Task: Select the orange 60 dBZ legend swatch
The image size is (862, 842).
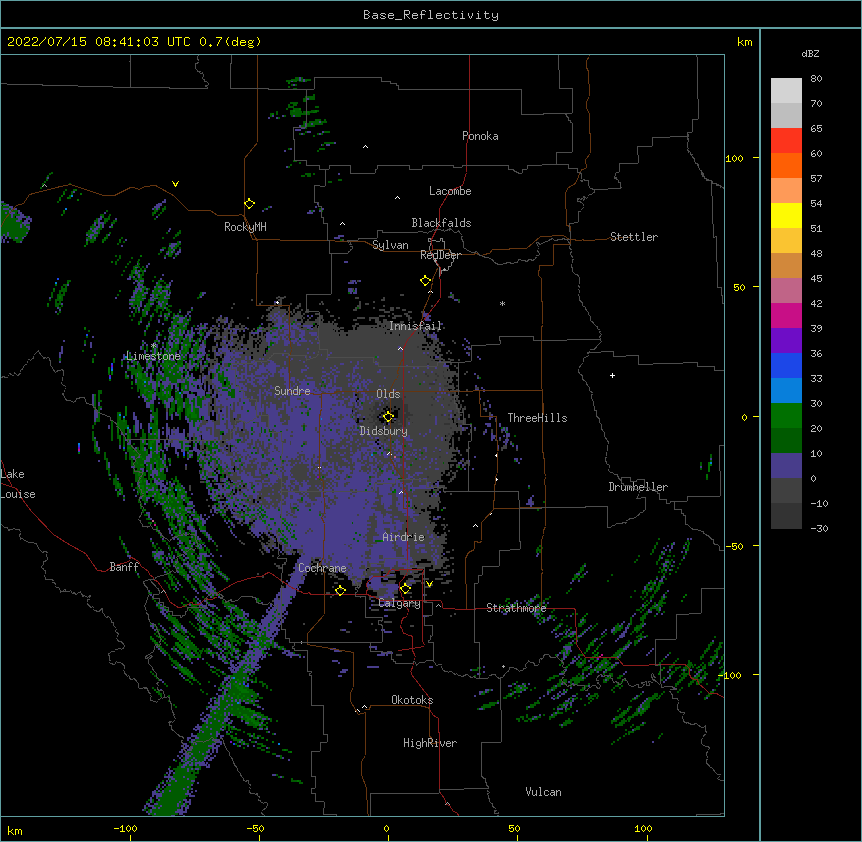Action: pyautogui.click(x=786, y=165)
